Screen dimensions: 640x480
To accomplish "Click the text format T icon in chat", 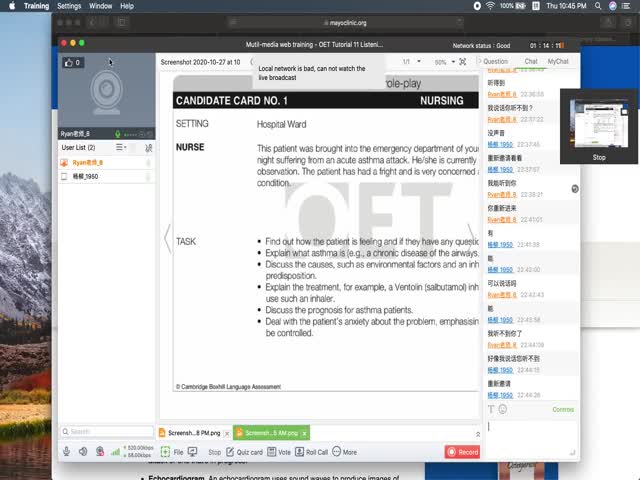I will pos(491,409).
